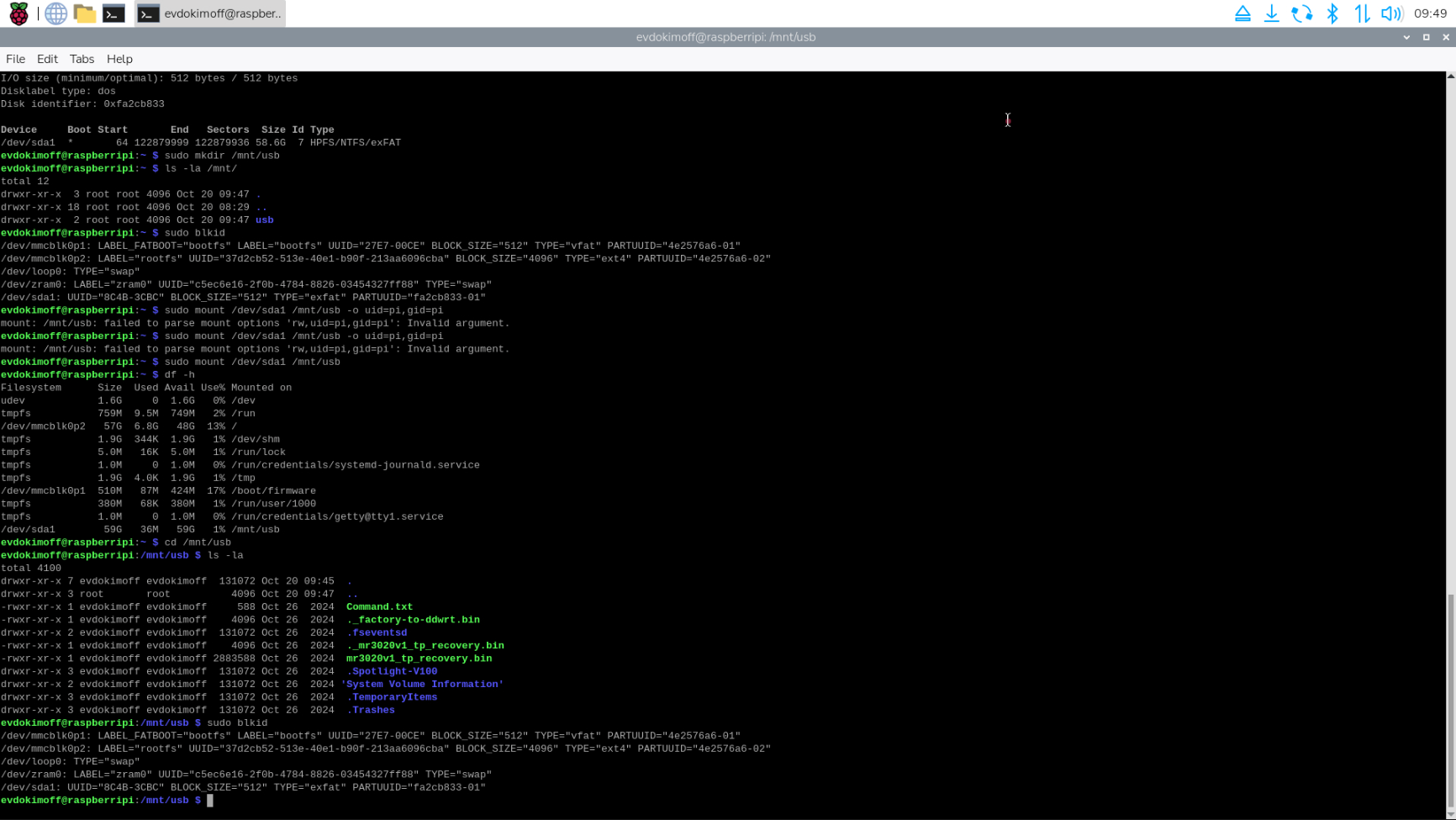This screenshot has height=820, width=1456.
Task: Open the Bluetooth tray menu
Action: (x=1332, y=13)
